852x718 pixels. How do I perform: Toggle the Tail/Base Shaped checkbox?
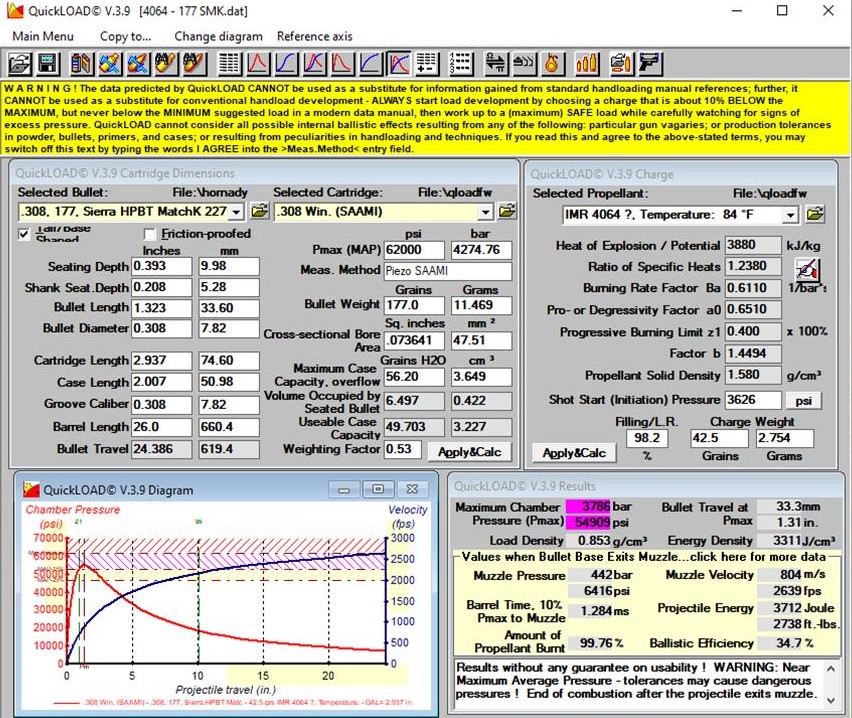(23, 234)
